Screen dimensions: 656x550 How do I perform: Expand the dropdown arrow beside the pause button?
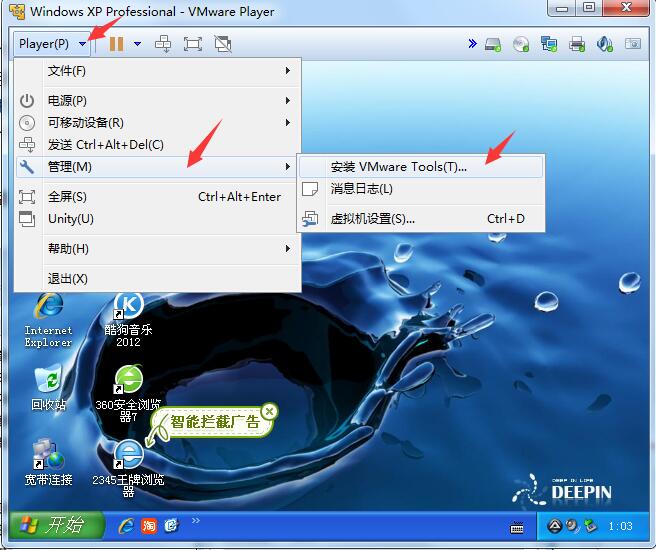tap(137, 43)
